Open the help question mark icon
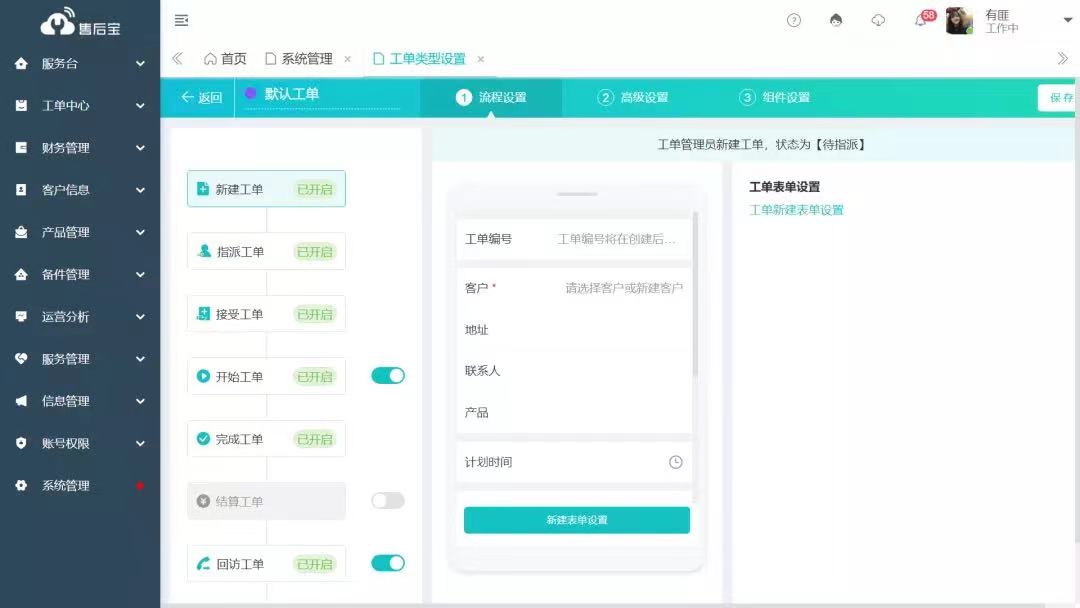The image size is (1080, 608). pos(794,20)
